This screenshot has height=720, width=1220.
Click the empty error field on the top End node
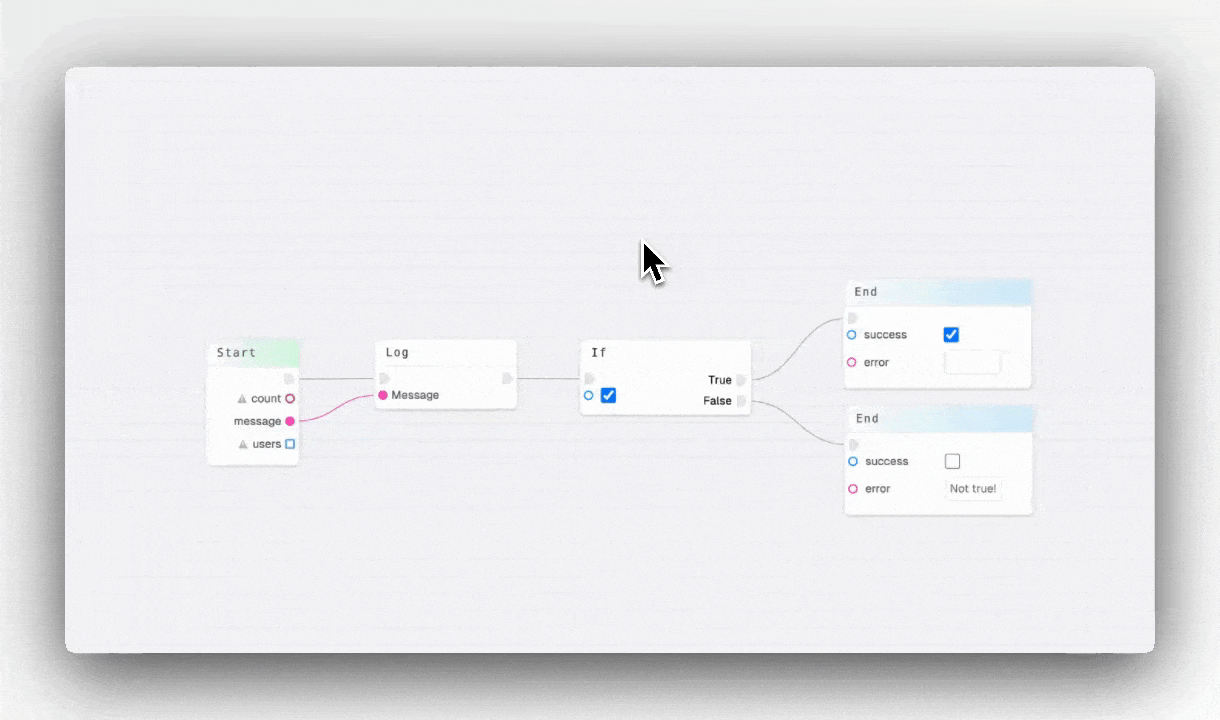click(973, 362)
